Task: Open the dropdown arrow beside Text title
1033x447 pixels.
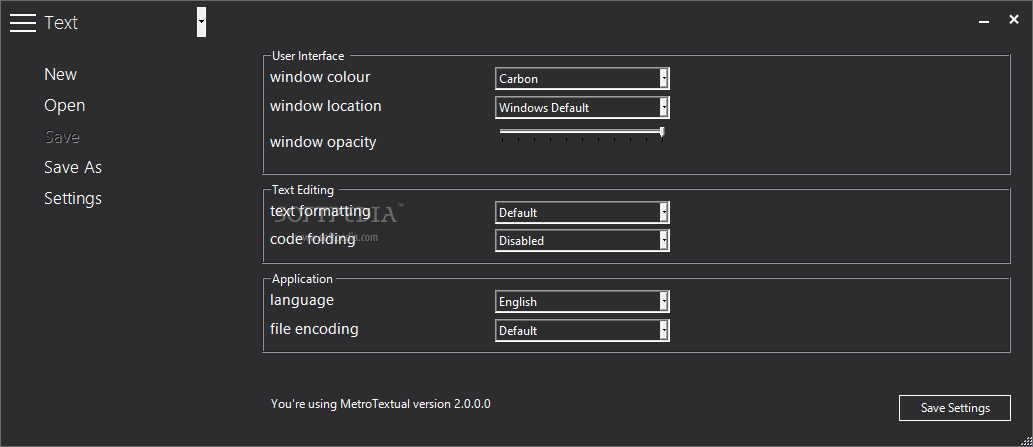Action: [202, 22]
